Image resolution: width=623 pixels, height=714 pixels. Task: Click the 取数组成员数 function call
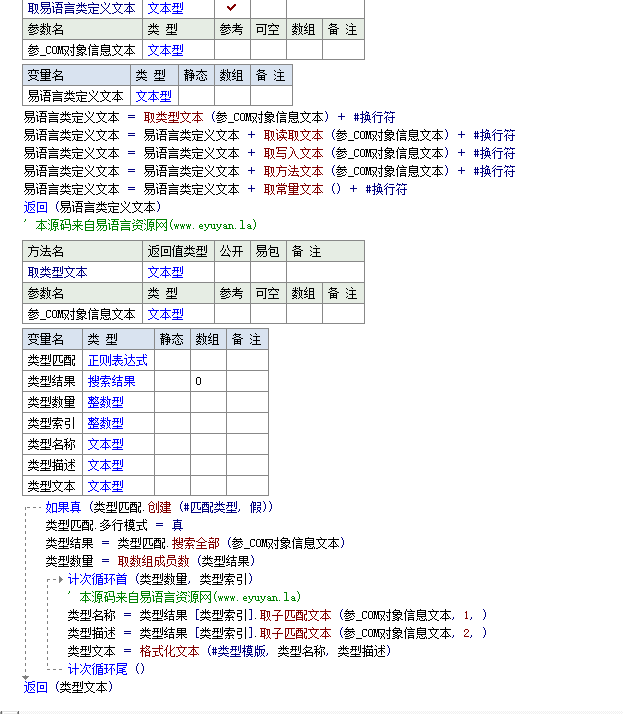click(153, 561)
